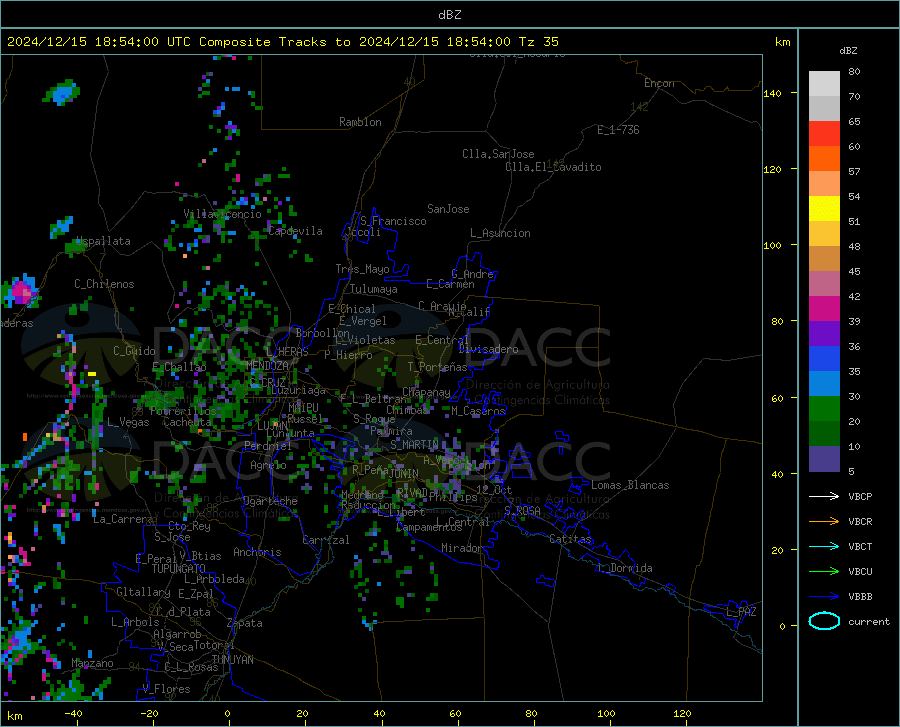Click the TUNUYAN label
Image resolution: width=900 pixels, height=727 pixels.
[232, 659]
